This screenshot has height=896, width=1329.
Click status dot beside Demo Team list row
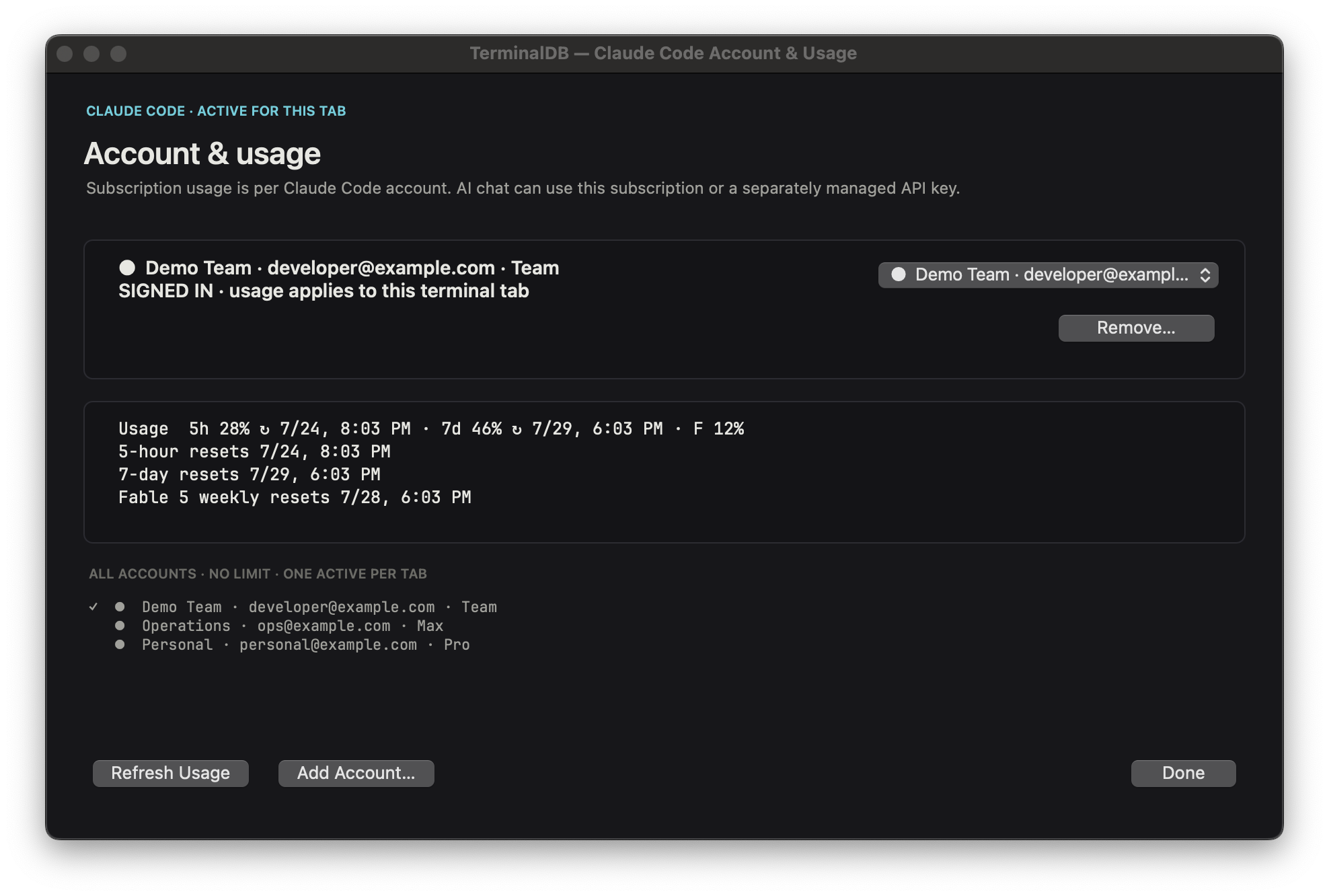coord(120,607)
